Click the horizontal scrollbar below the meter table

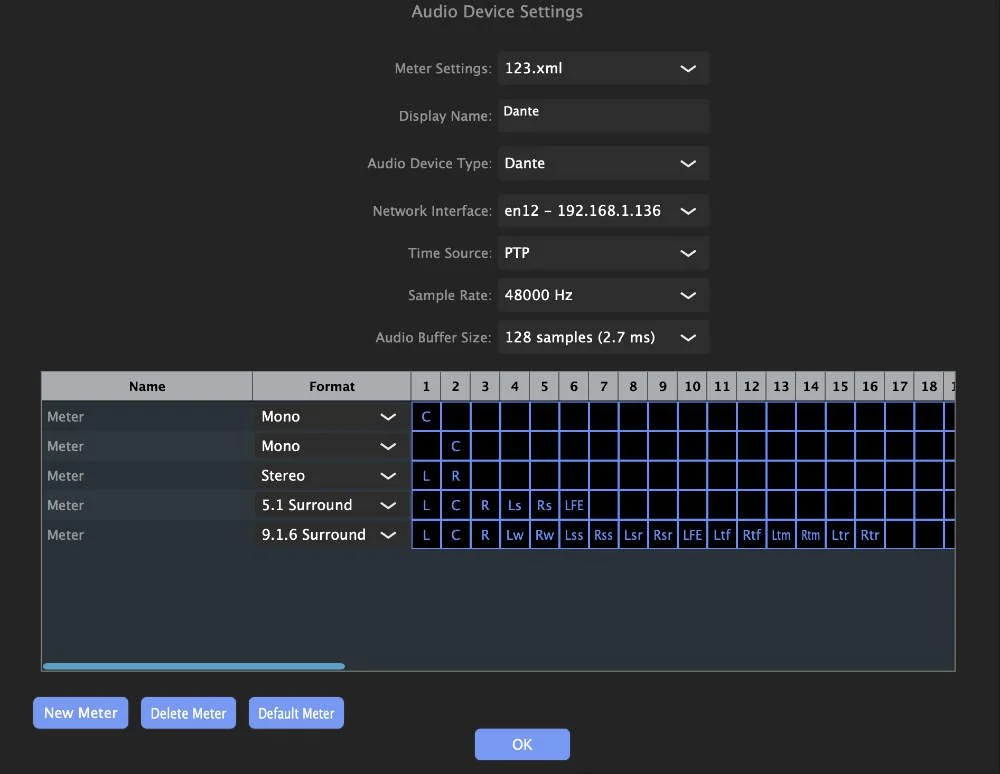click(x=192, y=665)
